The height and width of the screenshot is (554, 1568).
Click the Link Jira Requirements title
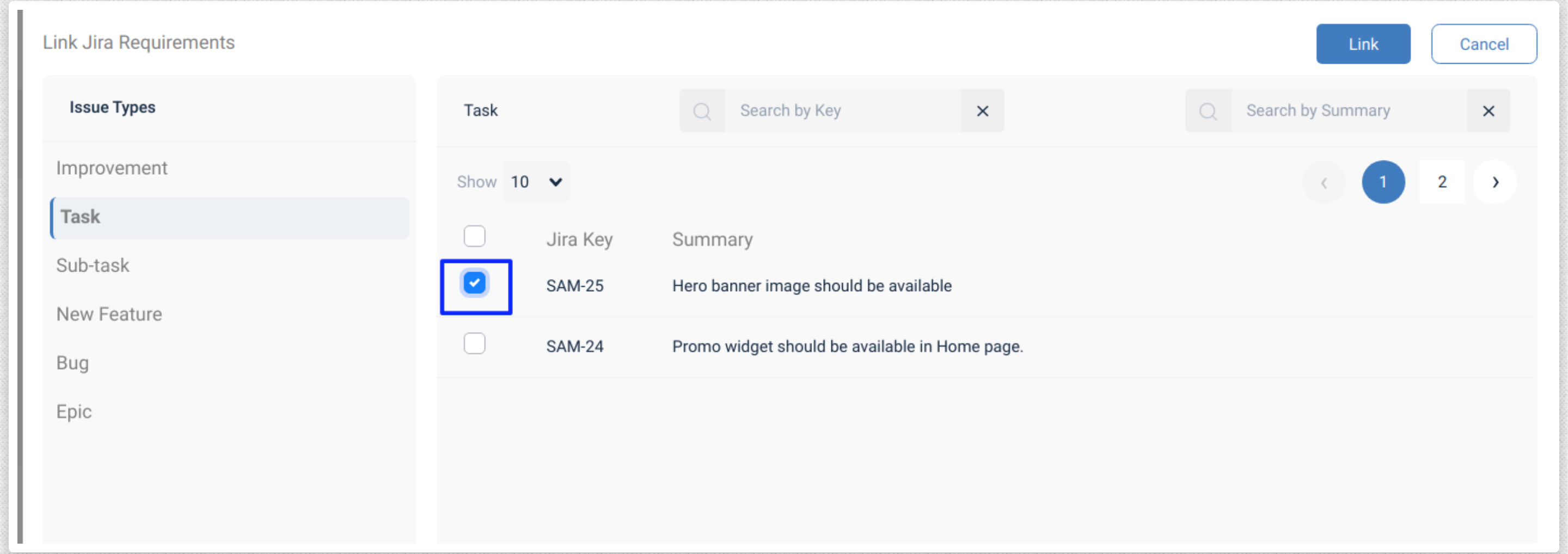pos(138,42)
